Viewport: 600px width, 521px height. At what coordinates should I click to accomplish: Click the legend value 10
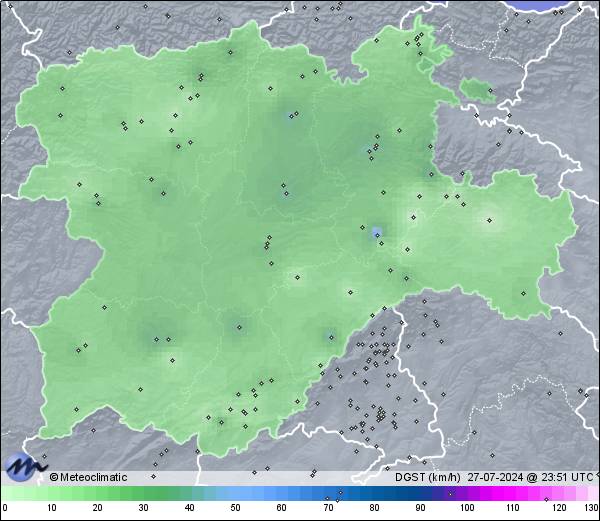point(52,508)
